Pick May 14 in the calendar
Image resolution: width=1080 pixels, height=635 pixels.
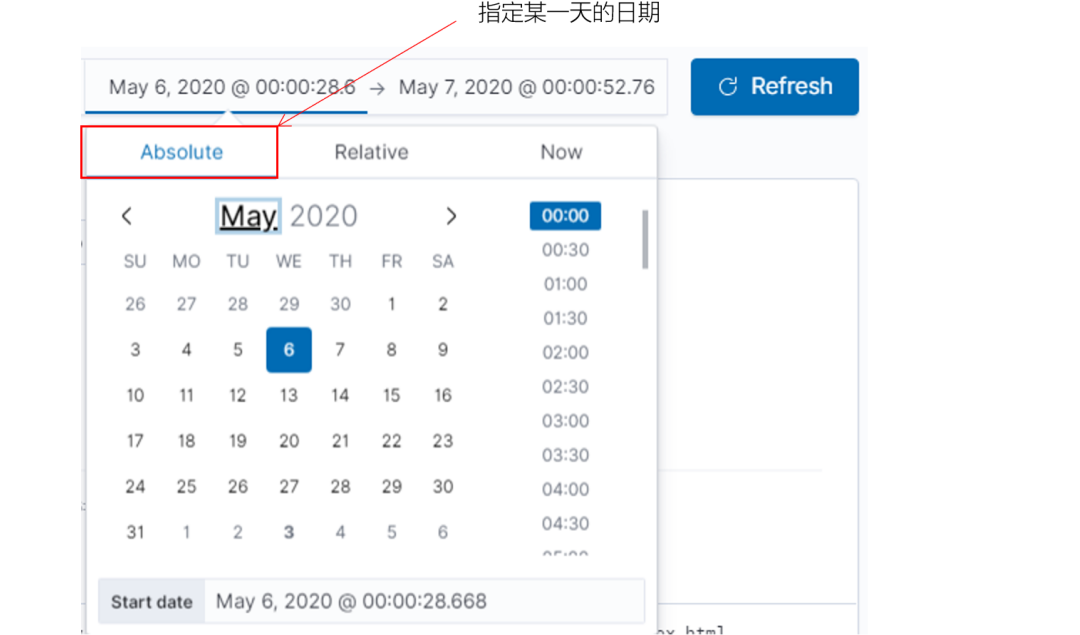point(340,395)
